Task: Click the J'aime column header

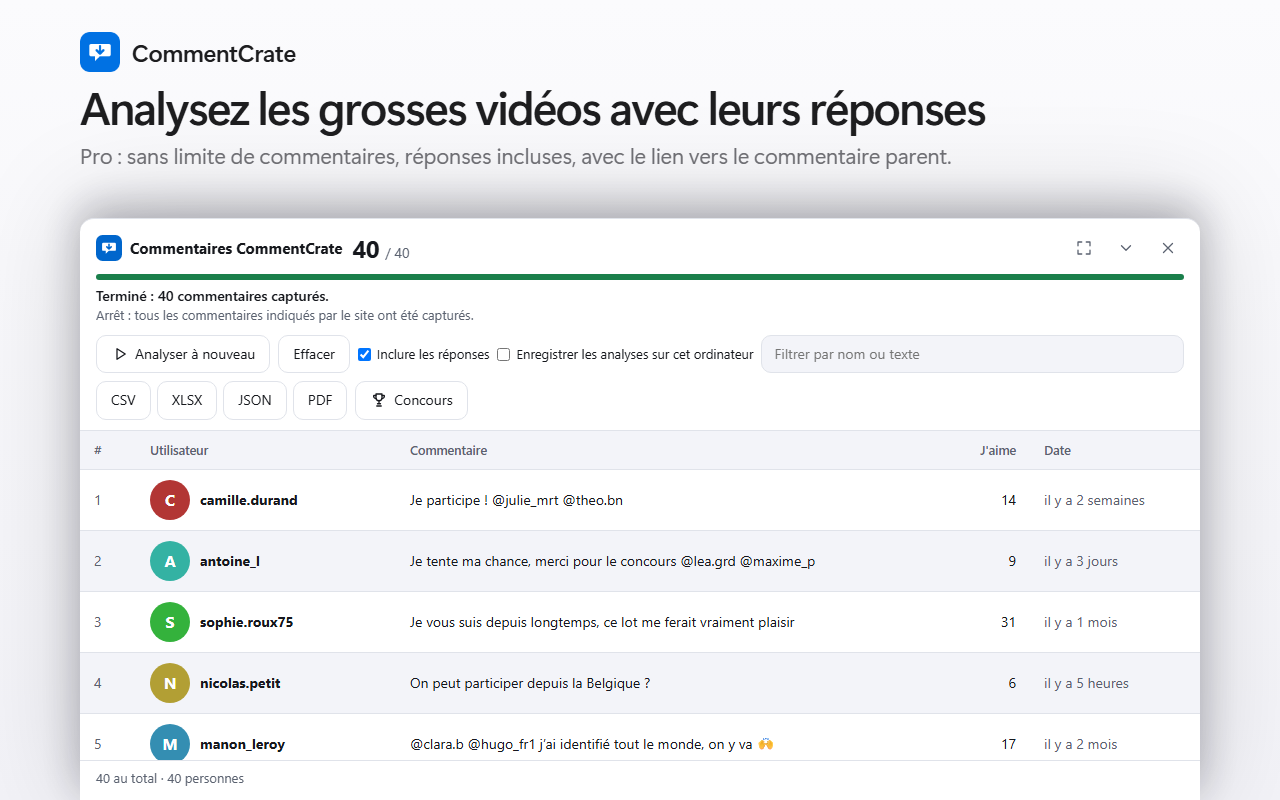Action: 998,450
